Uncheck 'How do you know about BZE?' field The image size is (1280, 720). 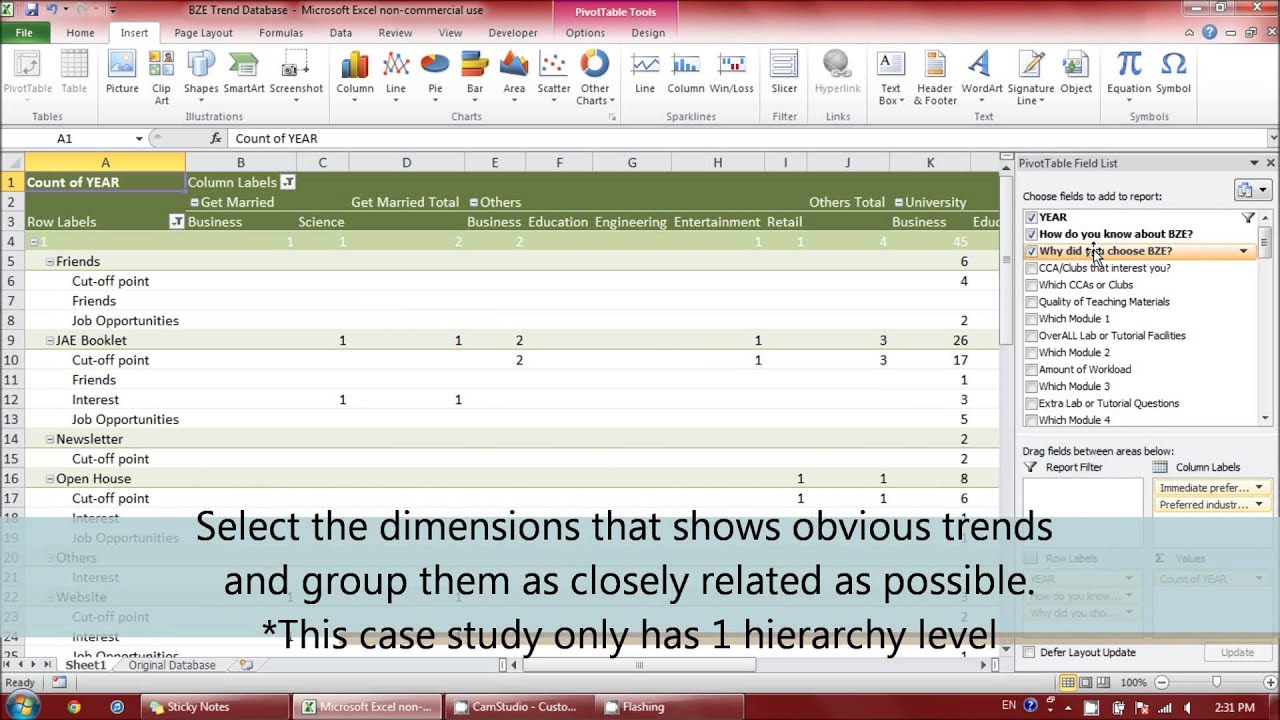[x=1031, y=234]
